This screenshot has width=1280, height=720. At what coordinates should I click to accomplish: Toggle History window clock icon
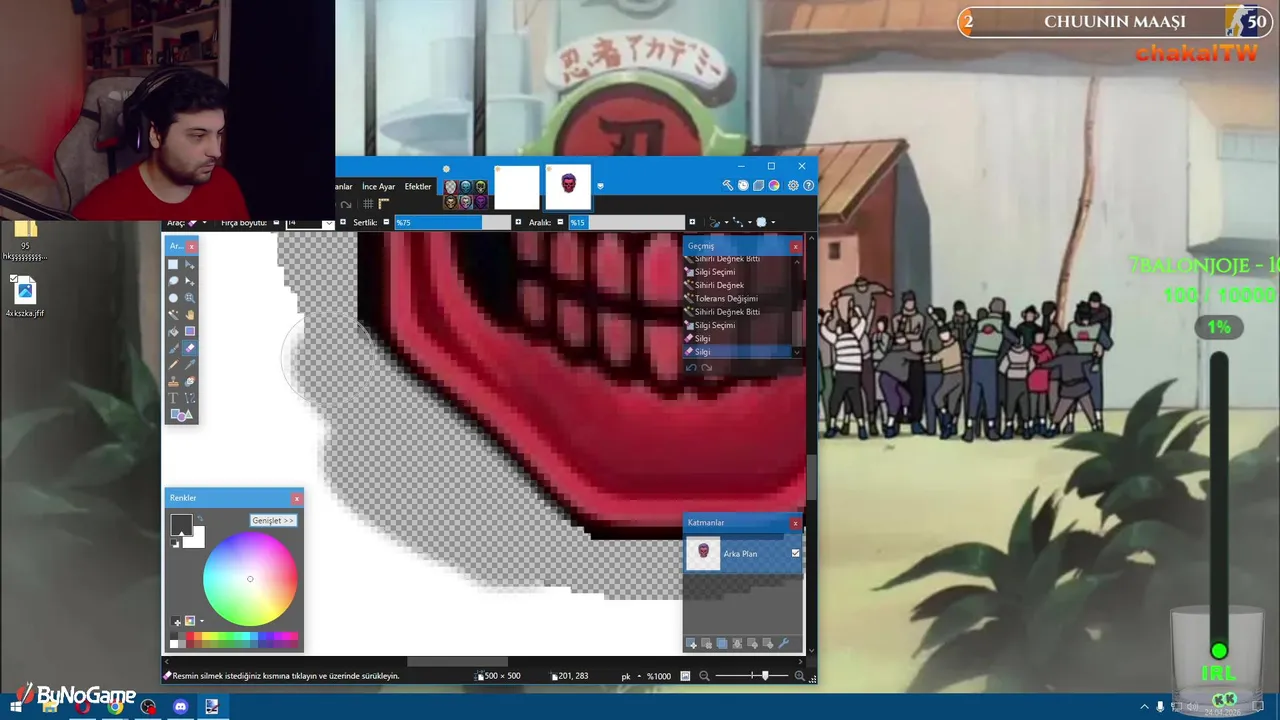point(743,186)
